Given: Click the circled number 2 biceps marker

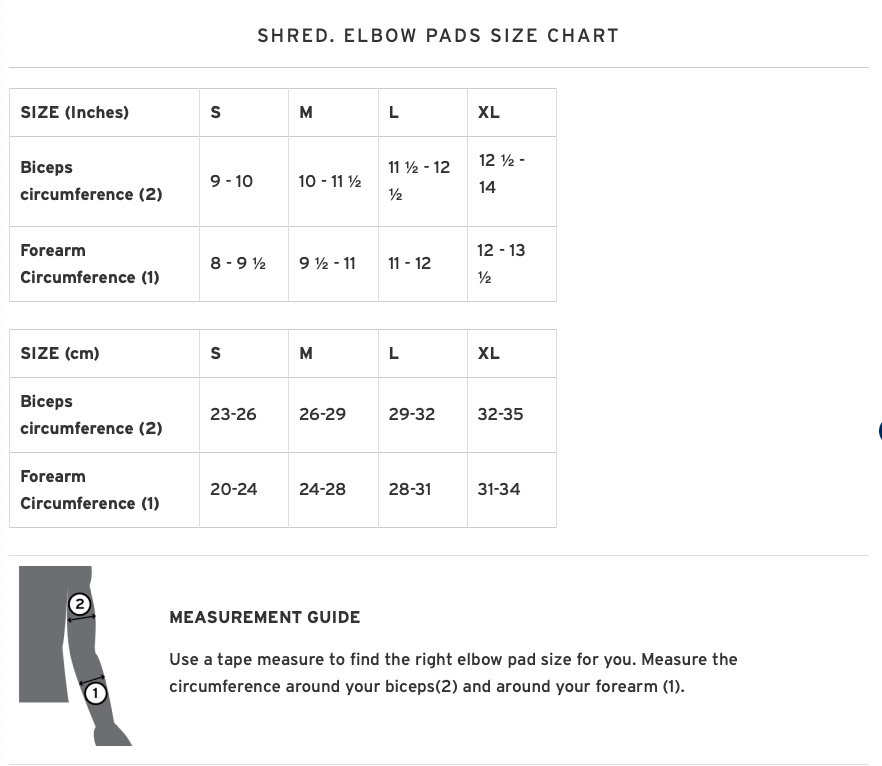Looking at the screenshot, I should coord(80,604).
